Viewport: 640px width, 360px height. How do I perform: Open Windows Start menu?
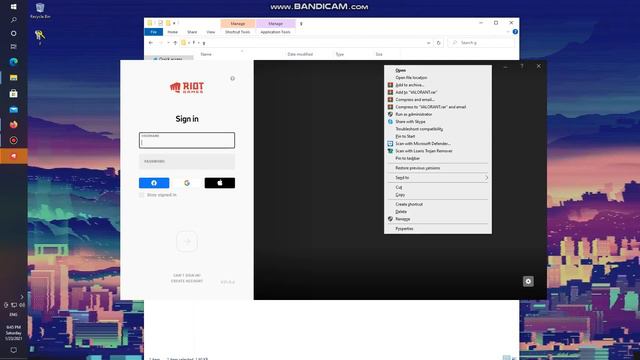[x=13, y=7]
